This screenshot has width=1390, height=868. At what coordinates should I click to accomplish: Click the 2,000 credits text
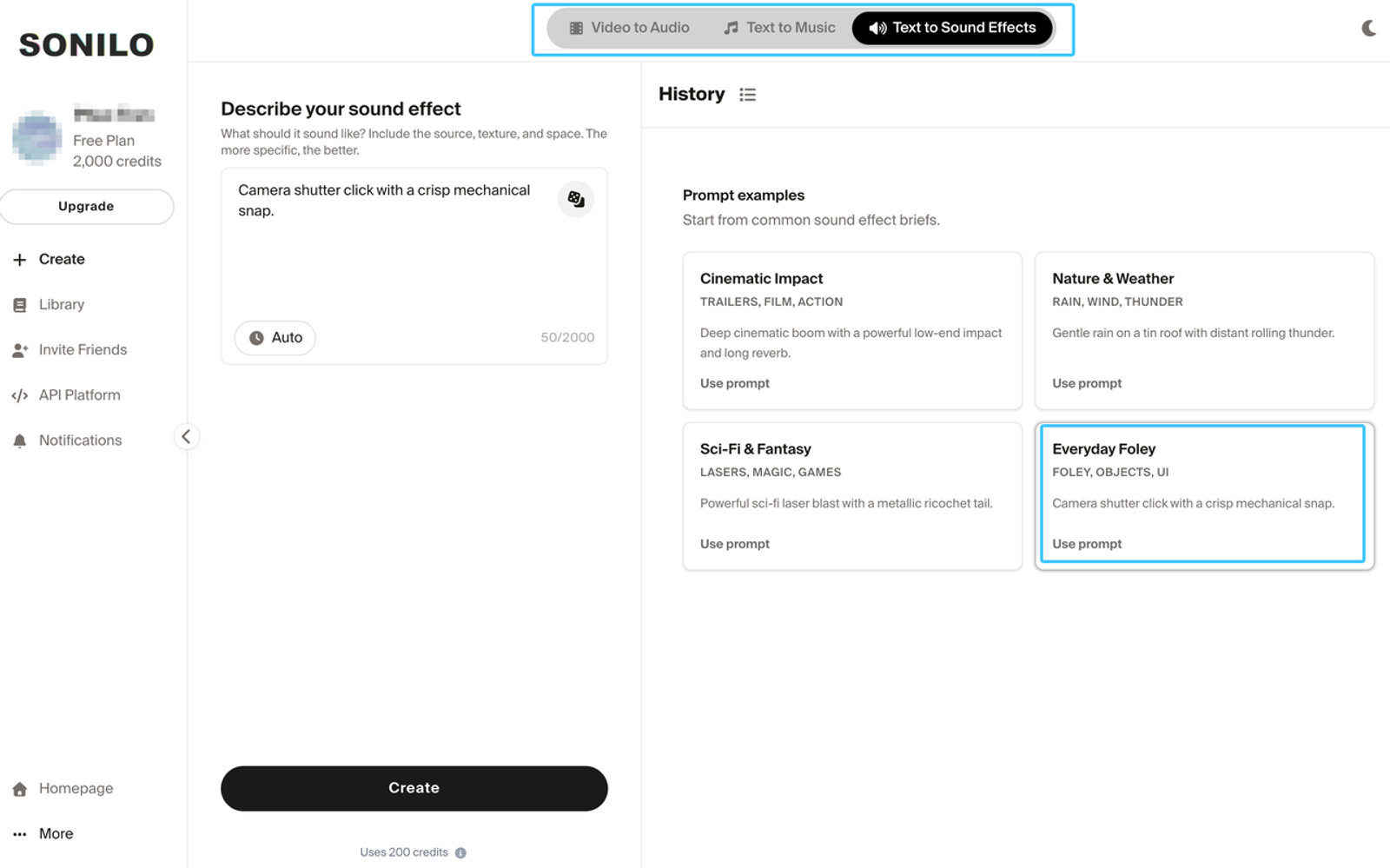[x=117, y=162]
